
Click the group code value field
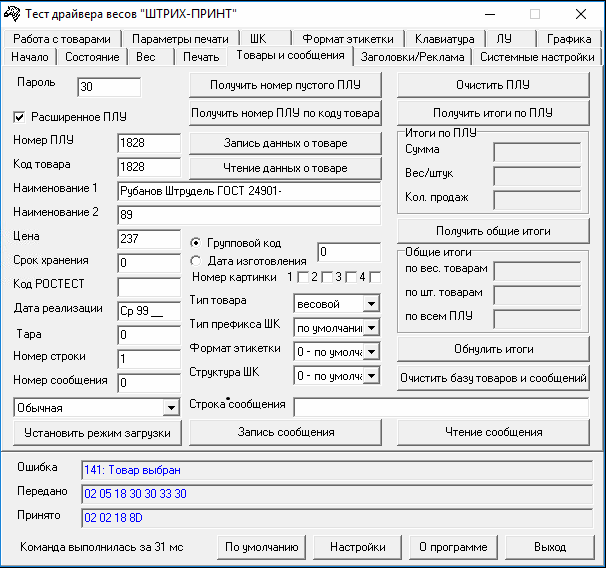[349, 252]
